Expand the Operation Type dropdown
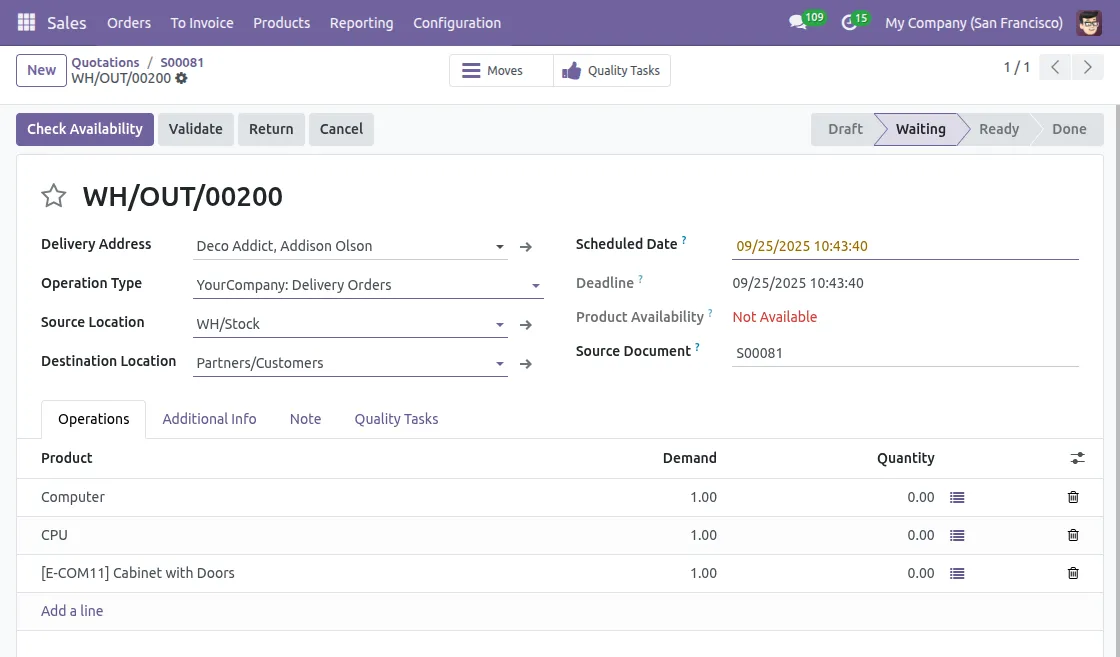Viewport: 1120px width, 657px height. tap(536, 285)
